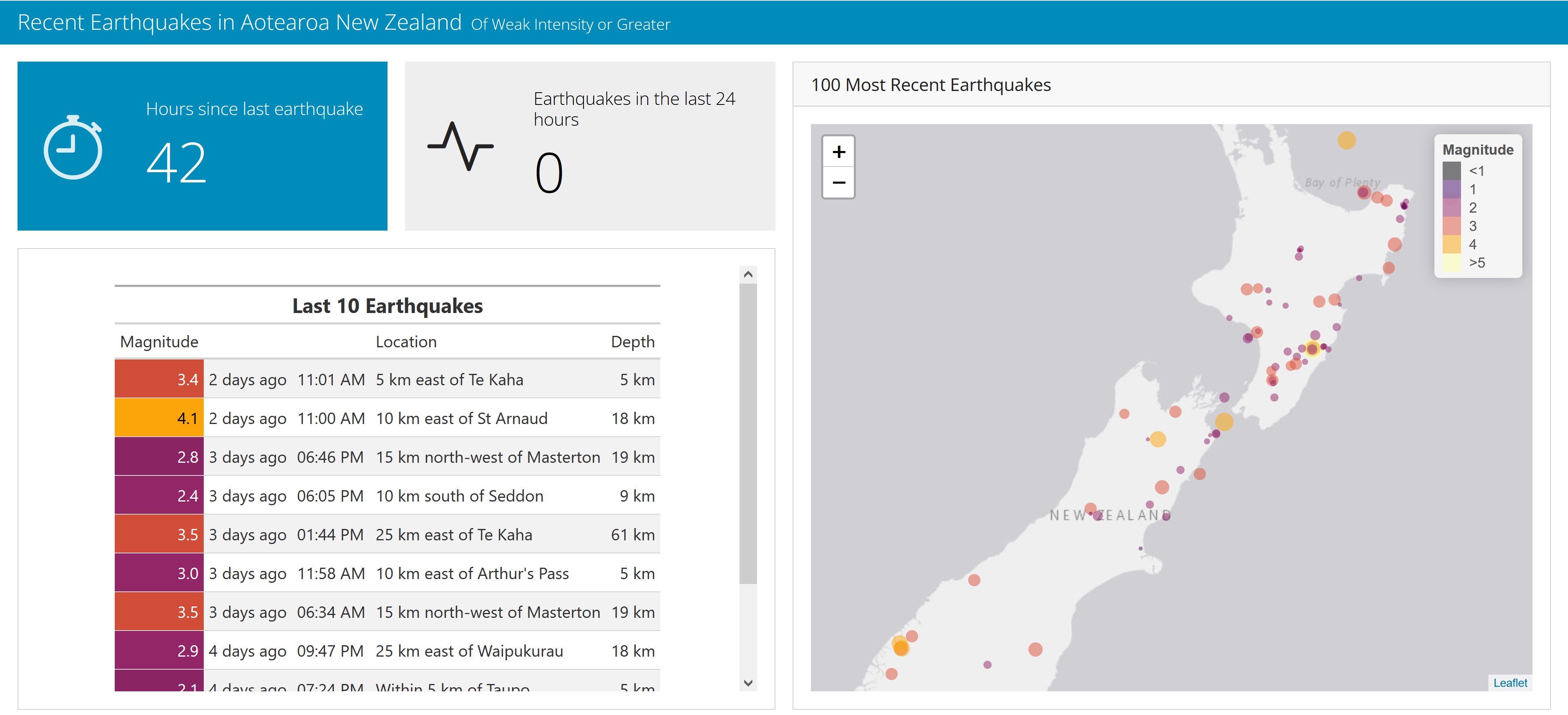Click the pale yellow >5 legend swatch
The image size is (1568, 715).
1451,262
